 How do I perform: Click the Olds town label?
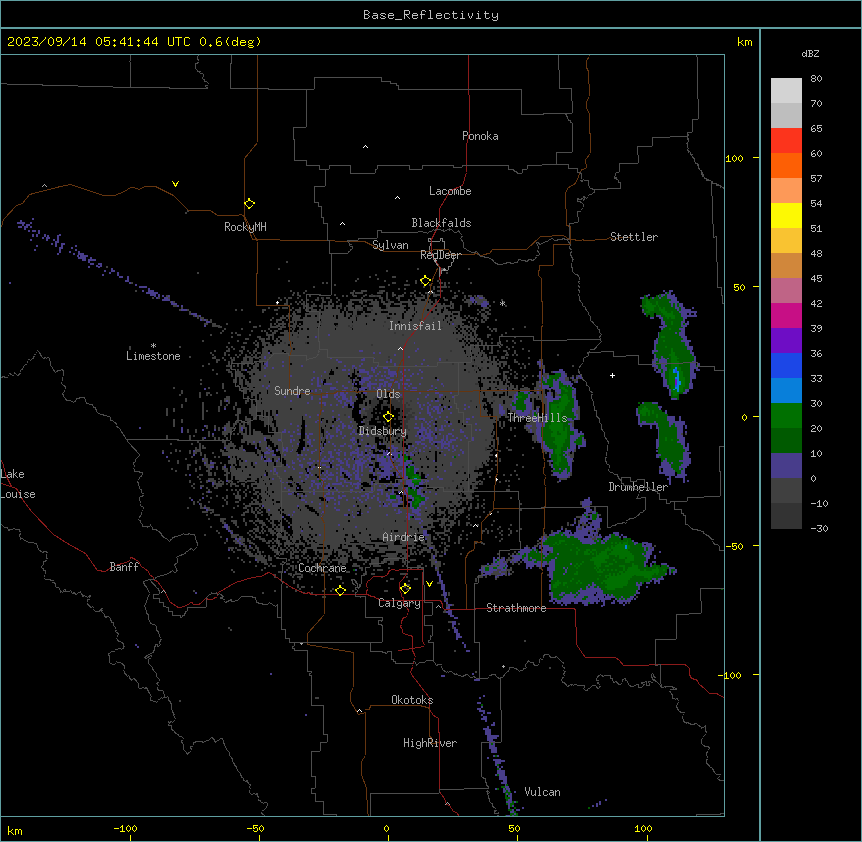click(388, 394)
